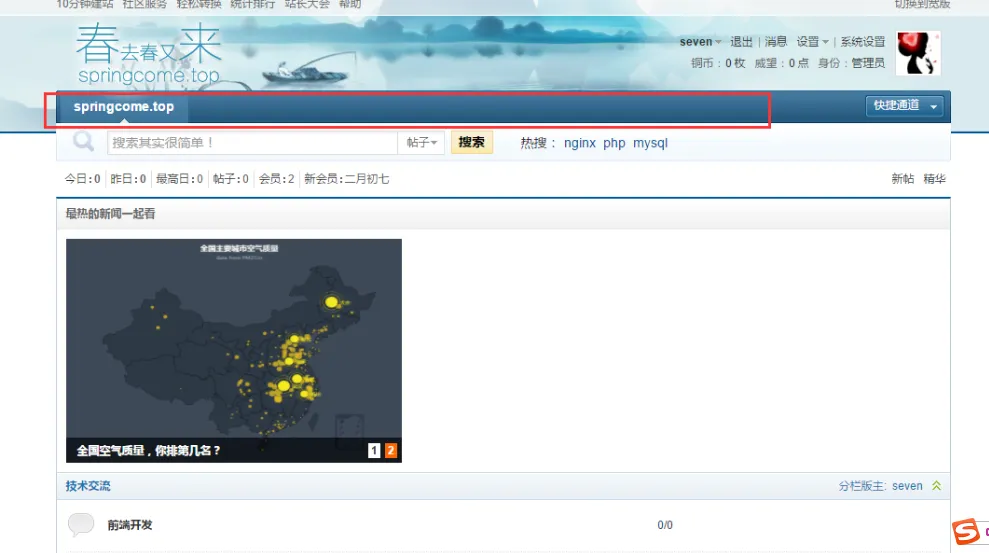The width and height of the screenshot is (989, 553).
Task: Click the 今日:0 statistic
Action: point(82,179)
